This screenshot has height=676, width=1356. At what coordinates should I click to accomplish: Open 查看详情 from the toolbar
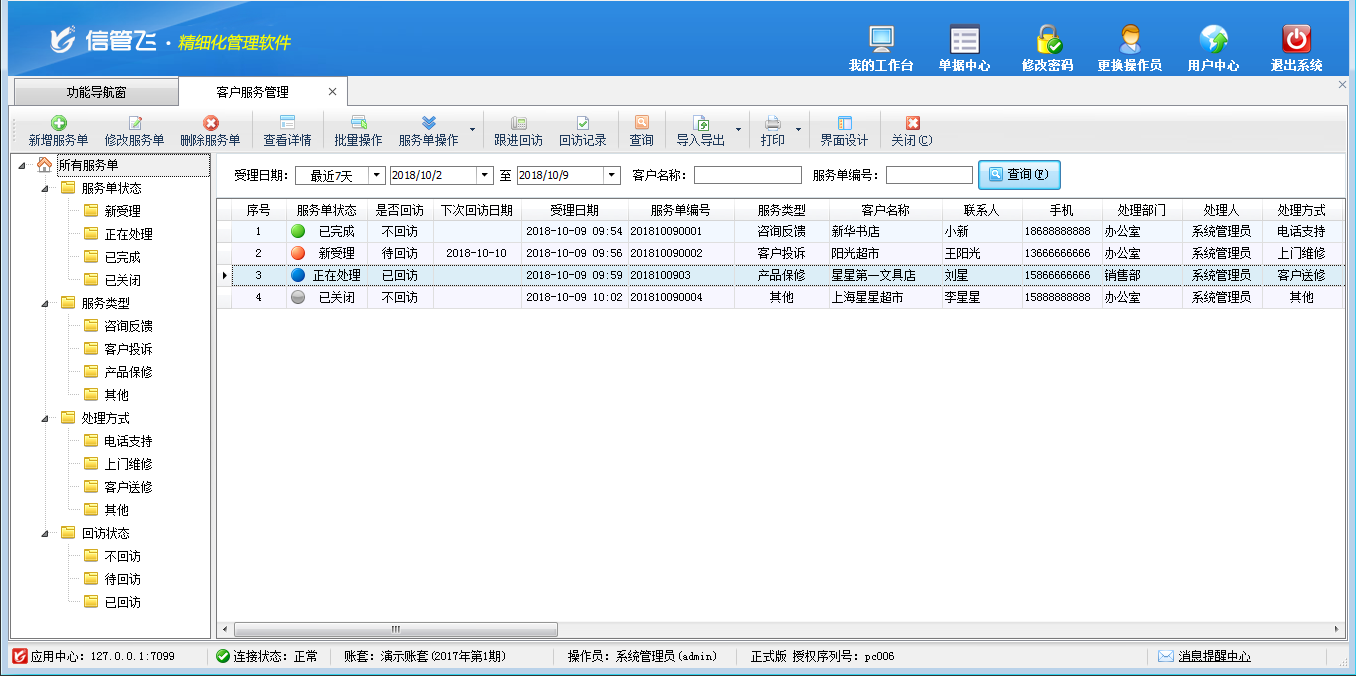pyautogui.click(x=287, y=123)
